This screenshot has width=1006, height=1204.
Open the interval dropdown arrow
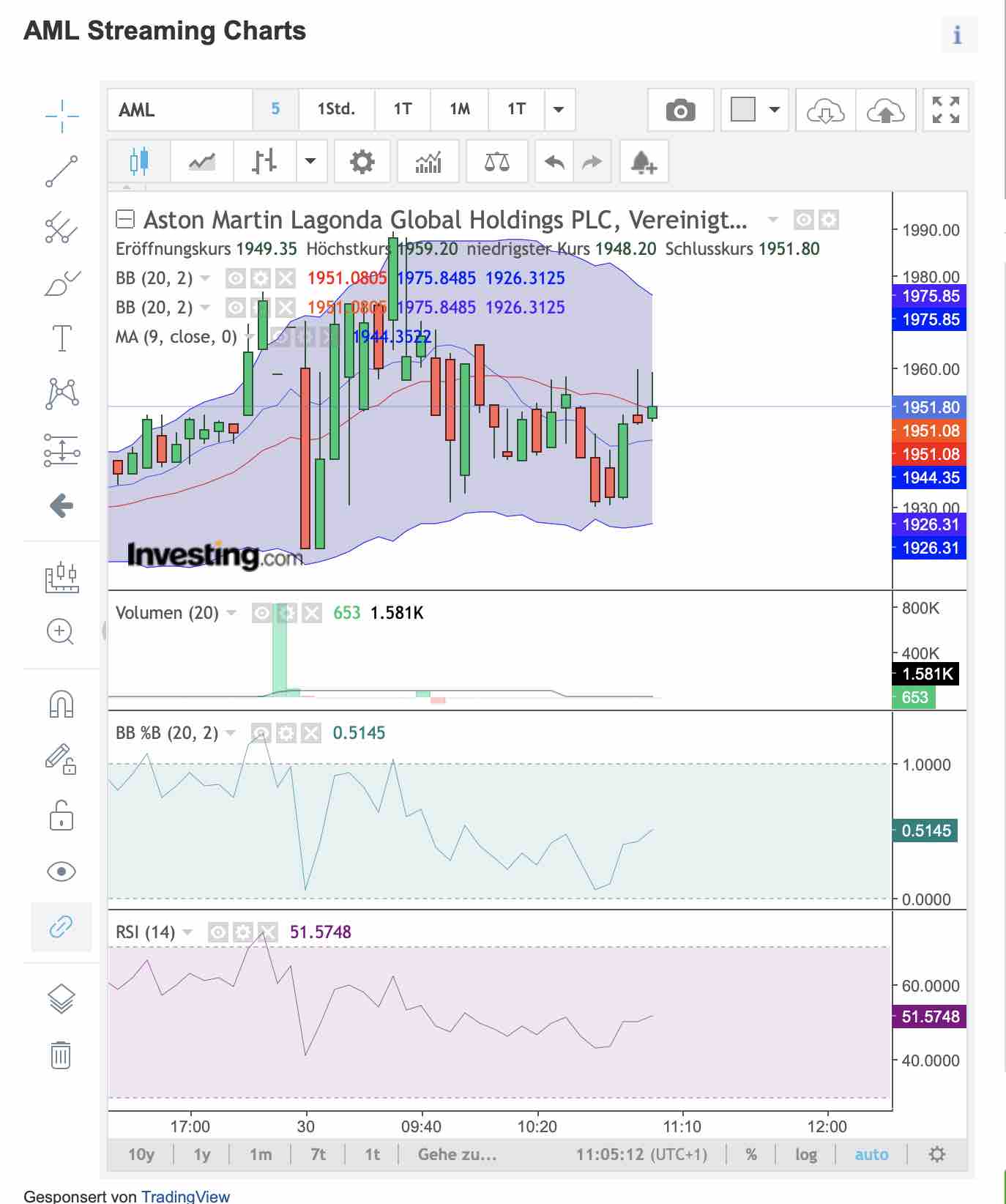[559, 109]
